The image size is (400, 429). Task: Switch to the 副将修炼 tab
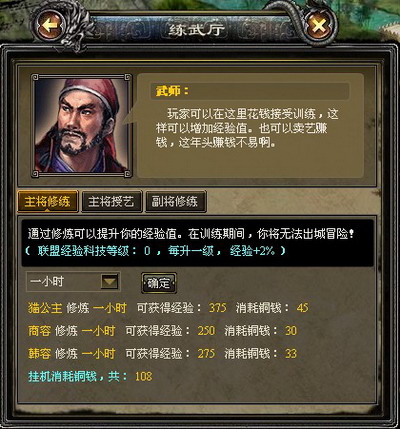pos(175,202)
